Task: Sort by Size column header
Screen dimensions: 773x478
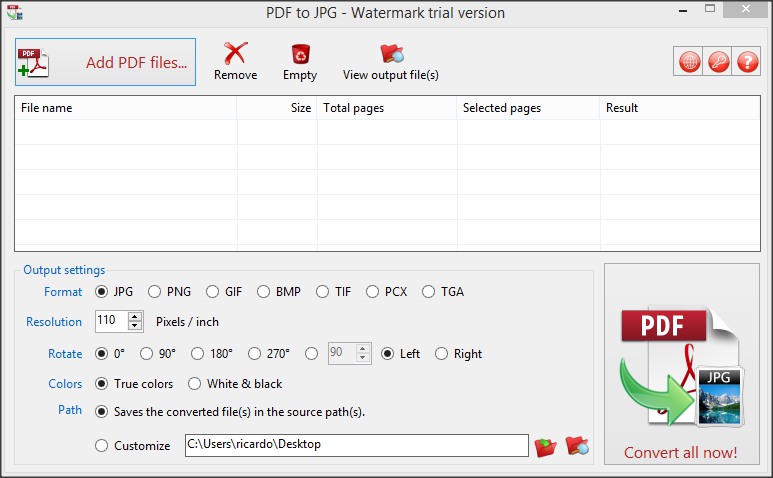Action: (x=277, y=108)
